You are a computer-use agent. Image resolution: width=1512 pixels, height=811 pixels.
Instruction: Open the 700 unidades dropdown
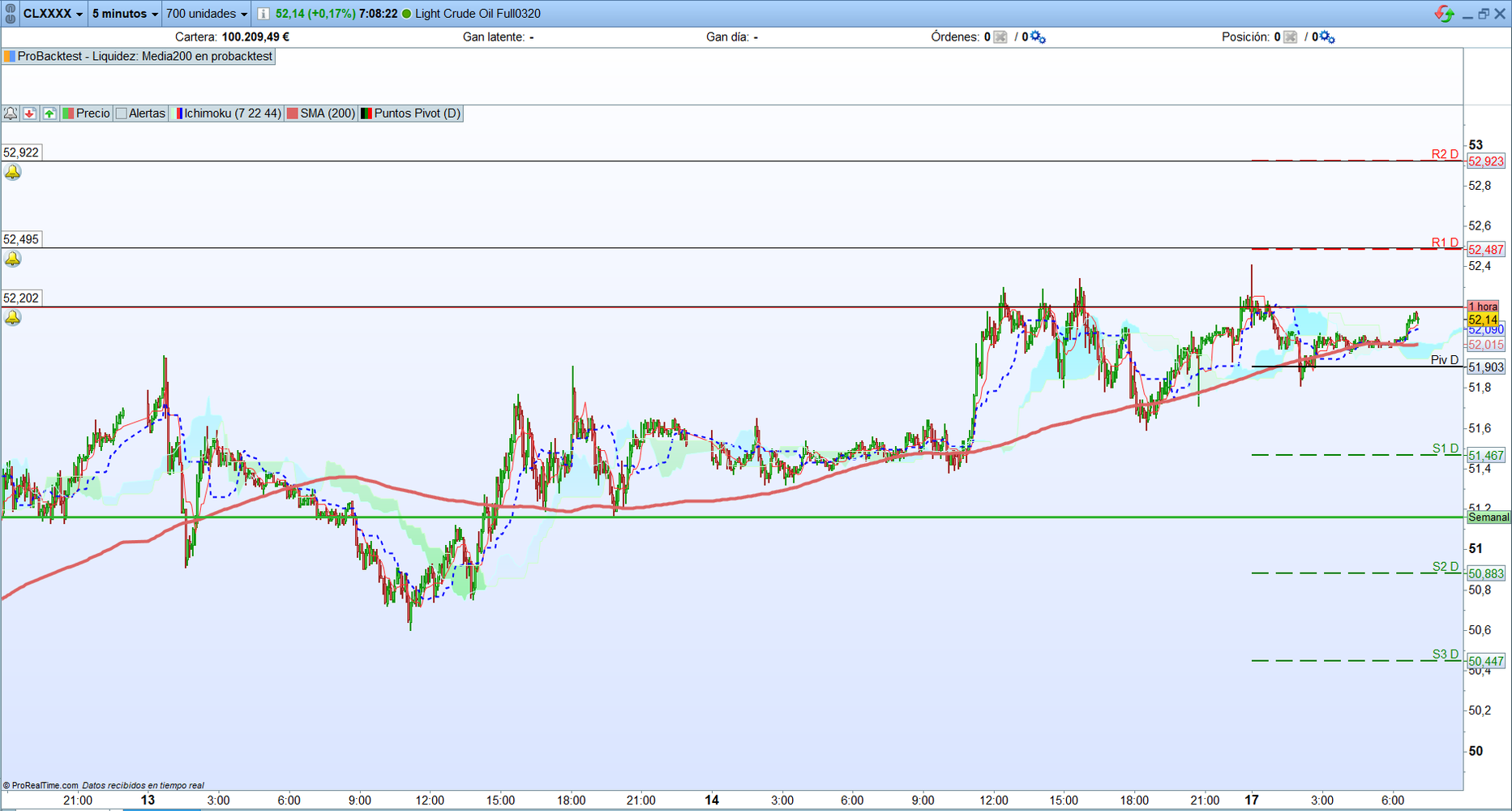pyautogui.click(x=207, y=14)
